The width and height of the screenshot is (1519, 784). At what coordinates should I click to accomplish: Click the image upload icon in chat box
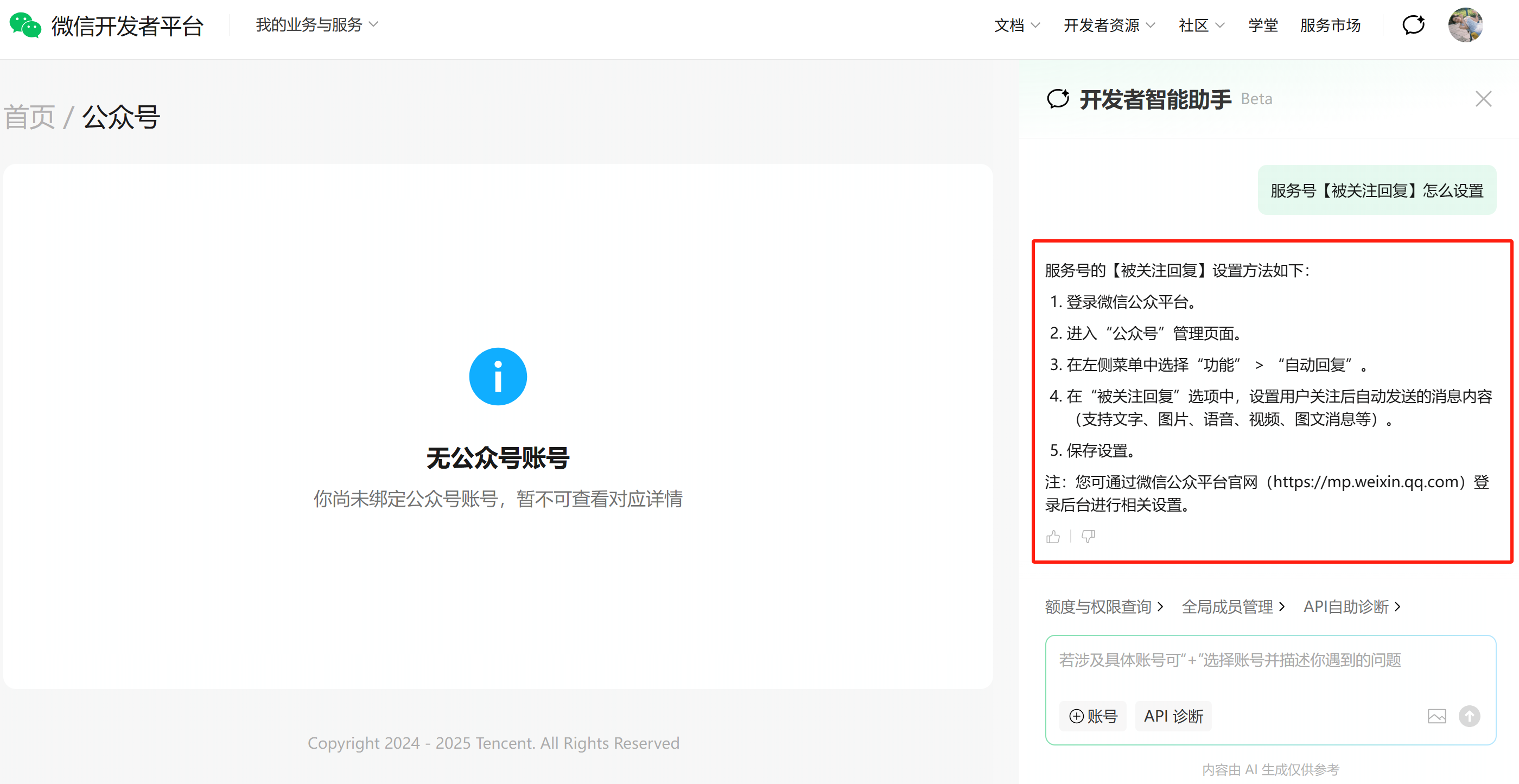pyautogui.click(x=1437, y=716)
